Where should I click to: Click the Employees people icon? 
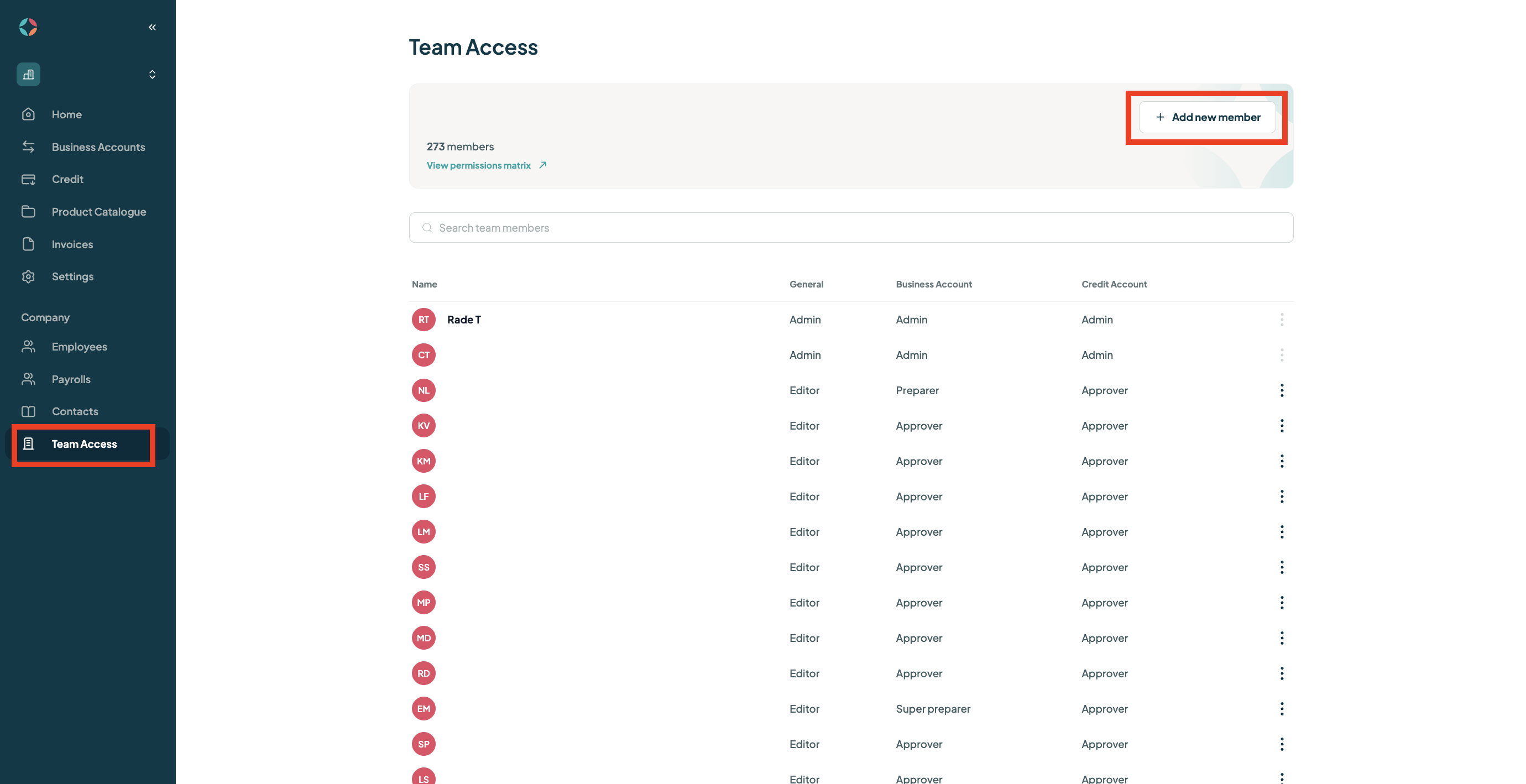click(x=28, y=346)
